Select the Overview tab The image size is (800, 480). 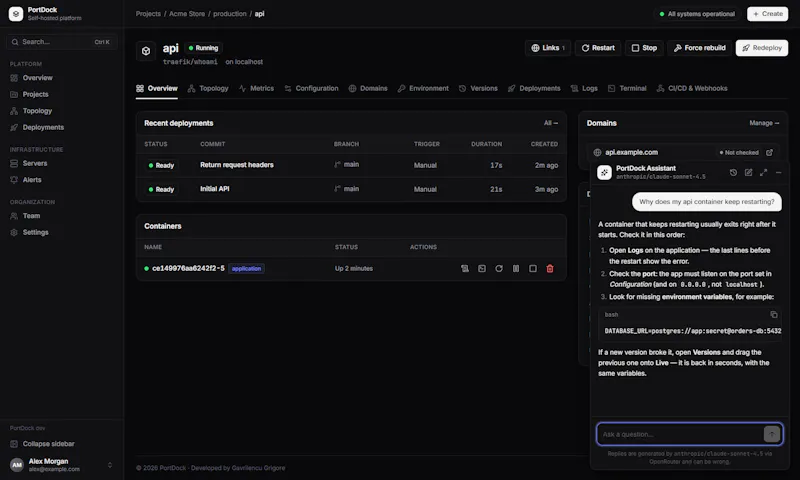157,88
